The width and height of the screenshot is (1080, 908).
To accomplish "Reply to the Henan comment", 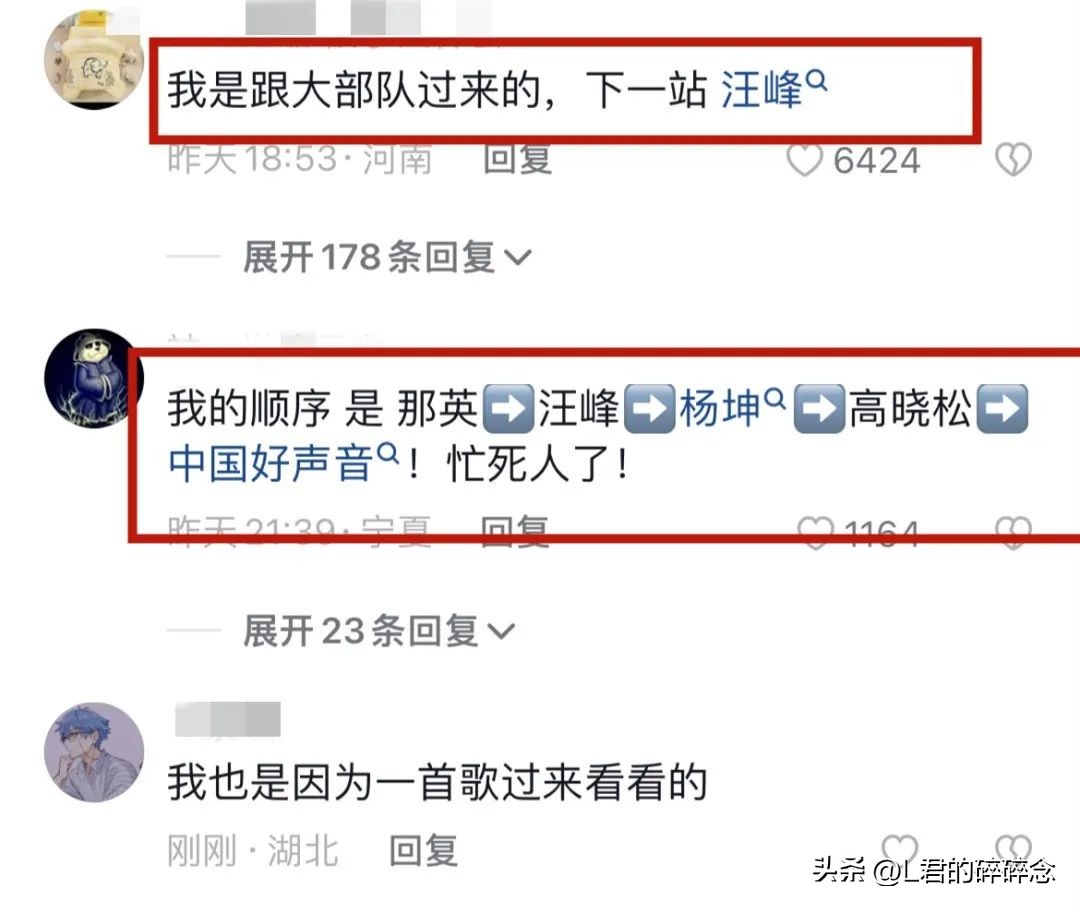I will pos(517,159).
